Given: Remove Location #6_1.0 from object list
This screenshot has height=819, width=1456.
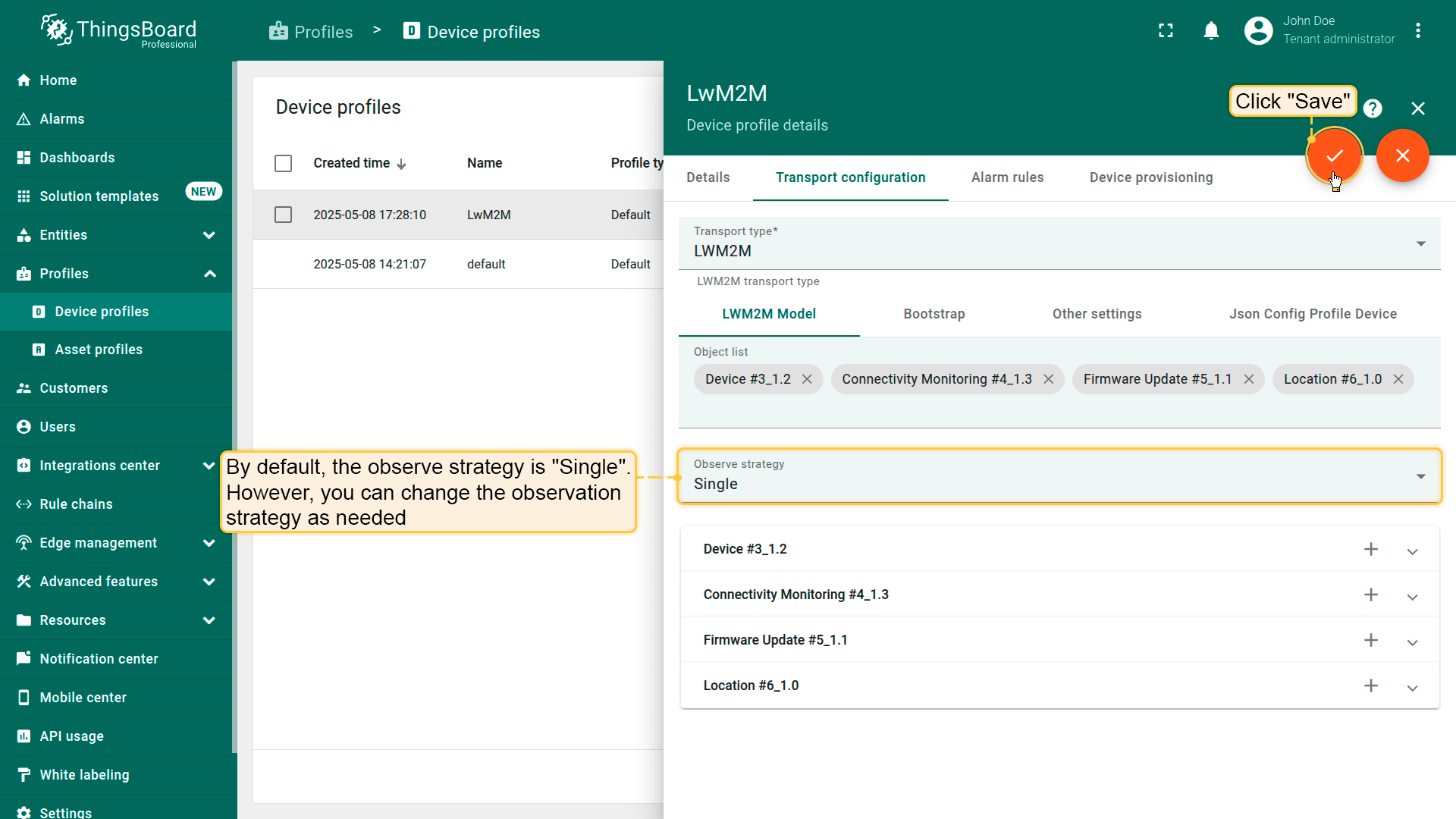Looking at the screenshot, I should coord(1398,379).
